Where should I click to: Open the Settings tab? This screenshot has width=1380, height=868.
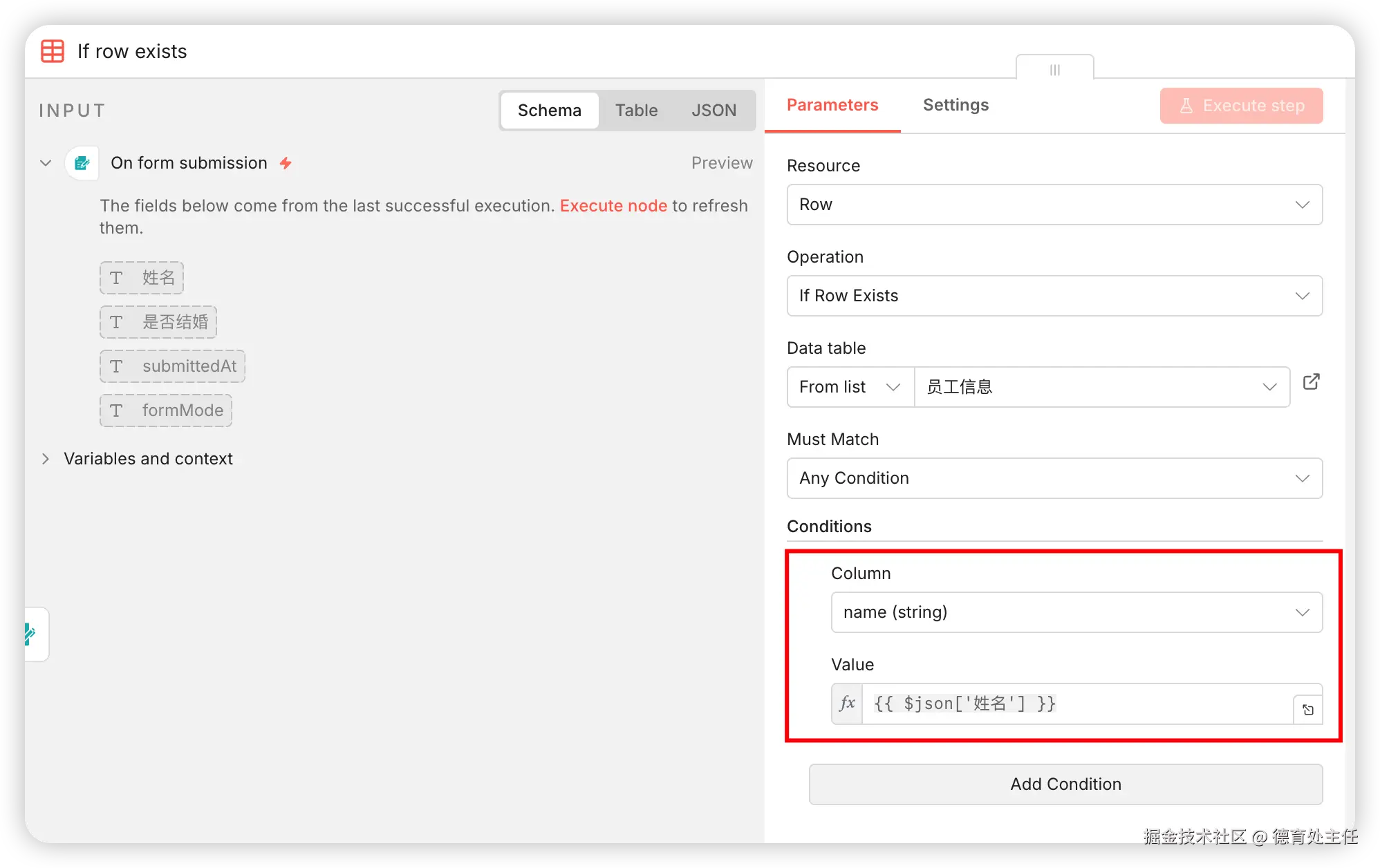[x=955, y=105]
